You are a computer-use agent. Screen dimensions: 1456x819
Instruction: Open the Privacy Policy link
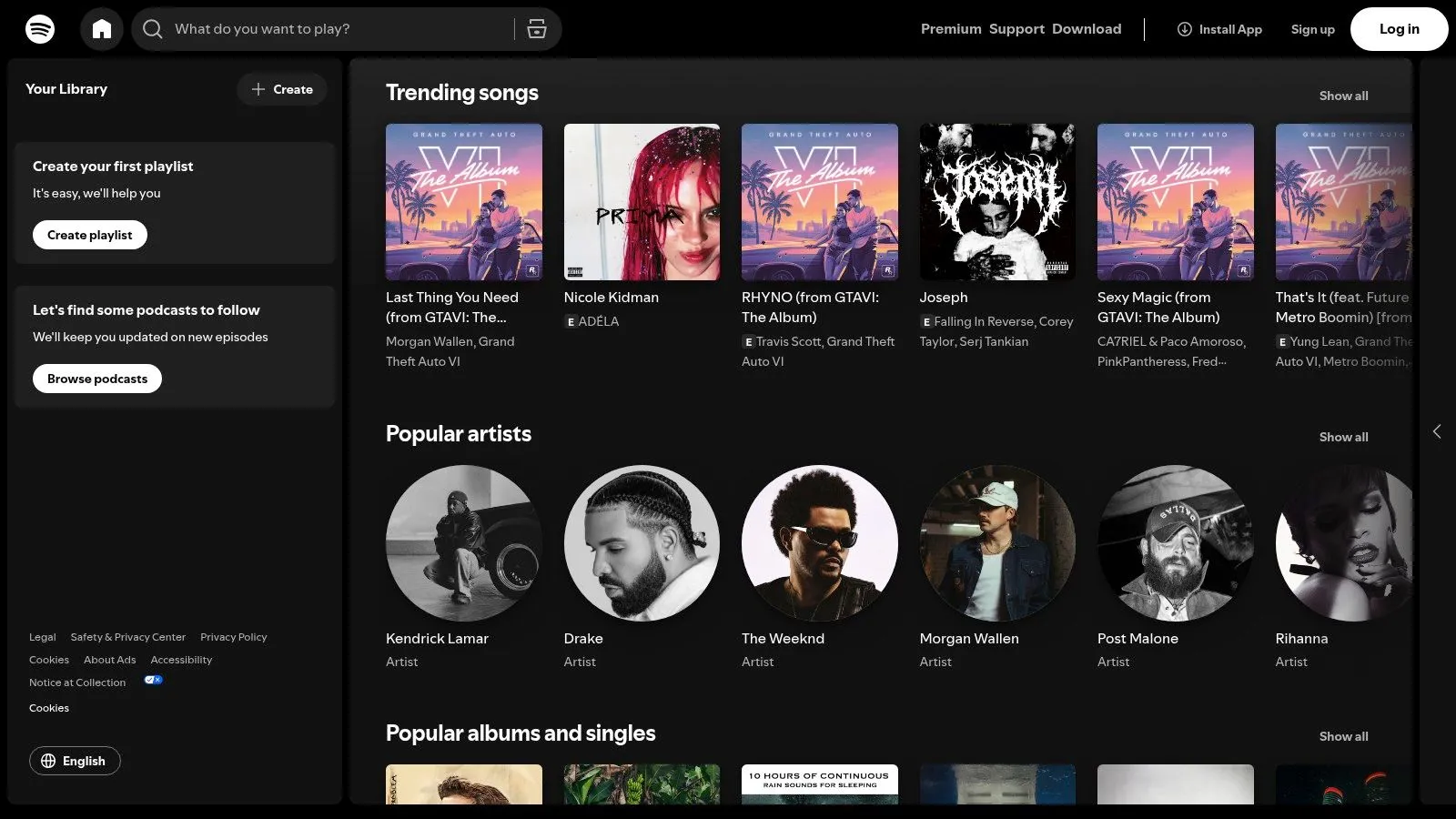[234, 637]
